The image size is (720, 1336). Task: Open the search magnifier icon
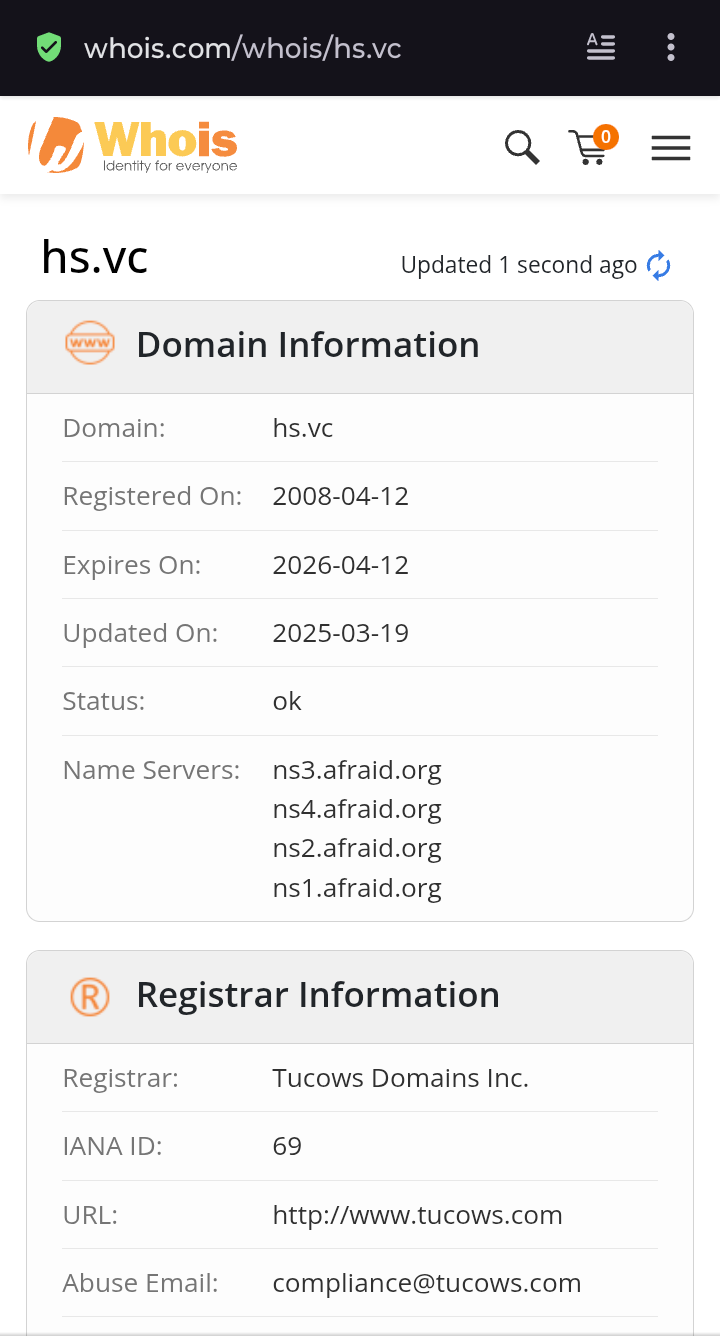coord(521,148)
